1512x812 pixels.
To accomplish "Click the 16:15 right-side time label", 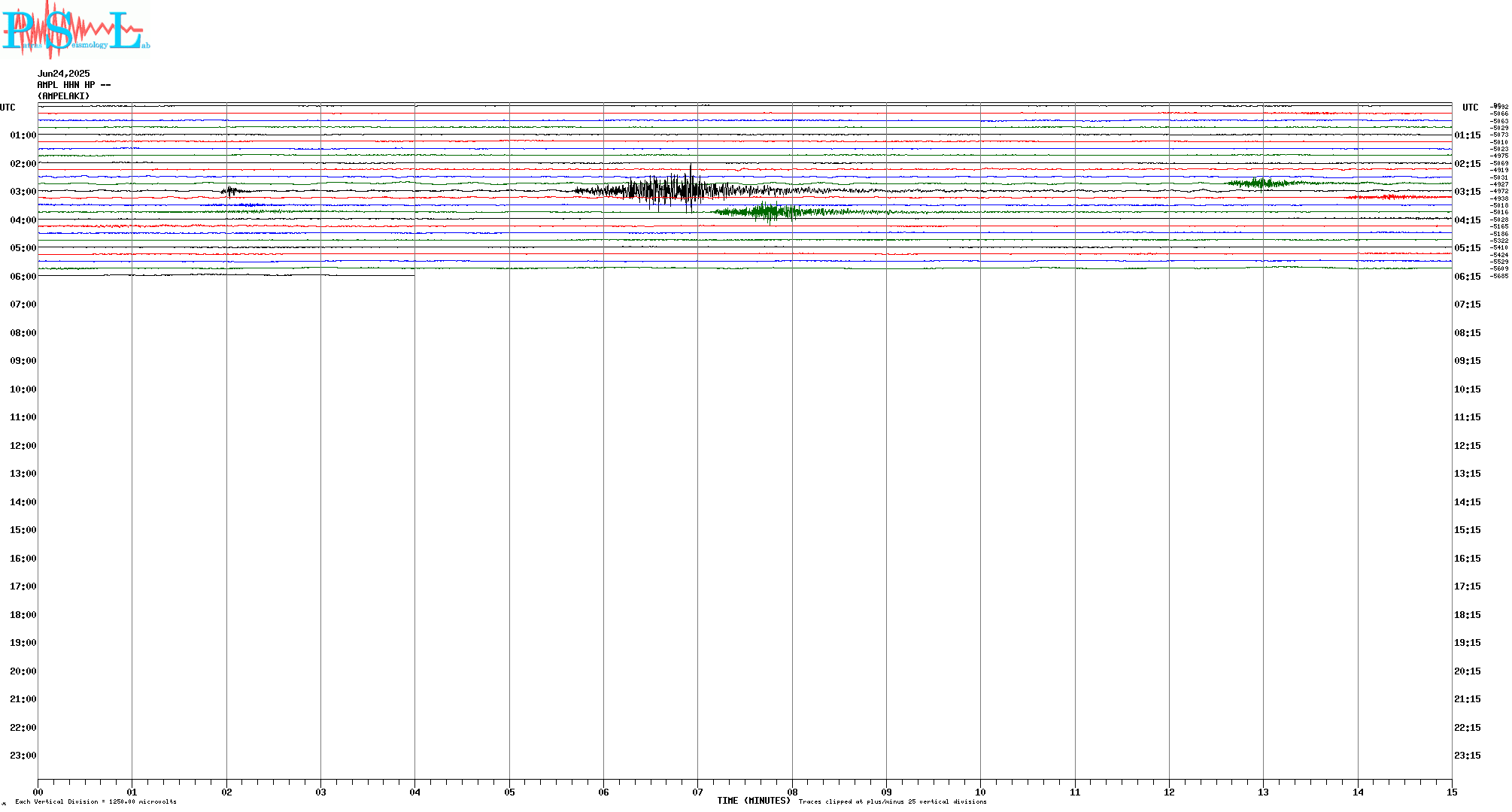I will click(x=1468, y=559).
